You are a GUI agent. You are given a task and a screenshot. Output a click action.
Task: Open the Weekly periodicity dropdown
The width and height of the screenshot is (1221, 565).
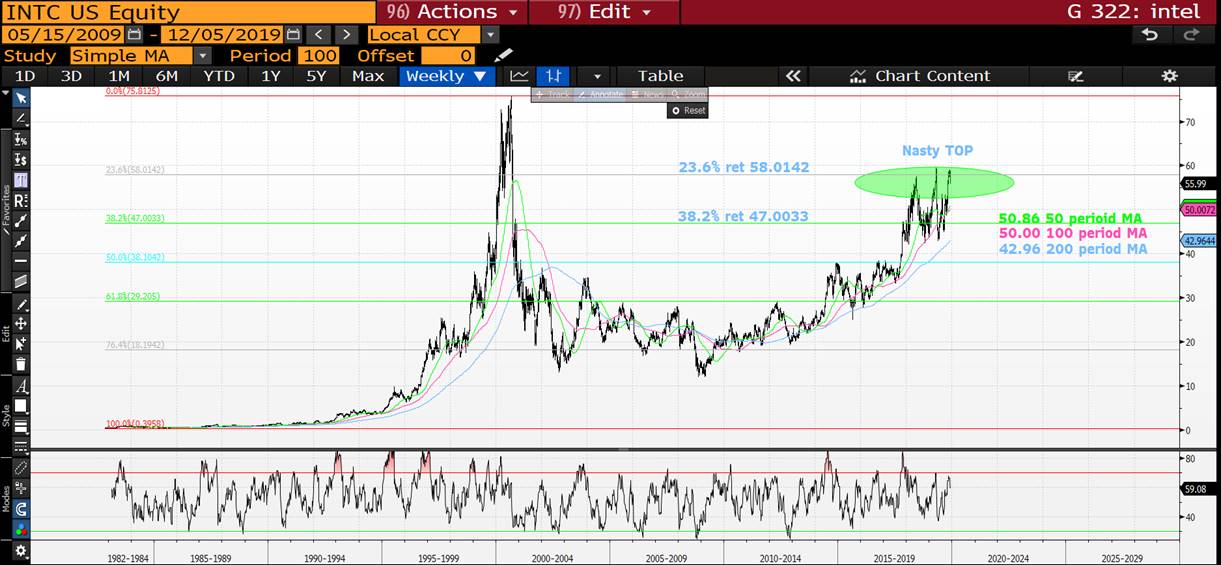coord(446,76)
